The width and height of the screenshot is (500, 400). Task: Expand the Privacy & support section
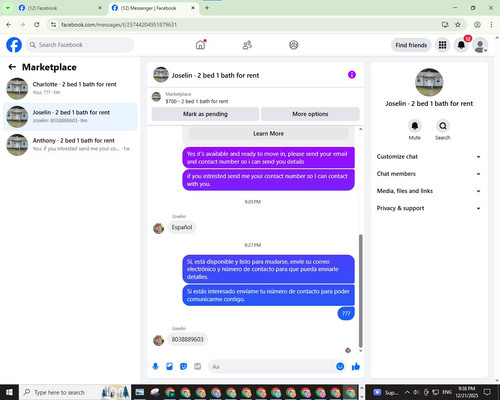[429, 208]
